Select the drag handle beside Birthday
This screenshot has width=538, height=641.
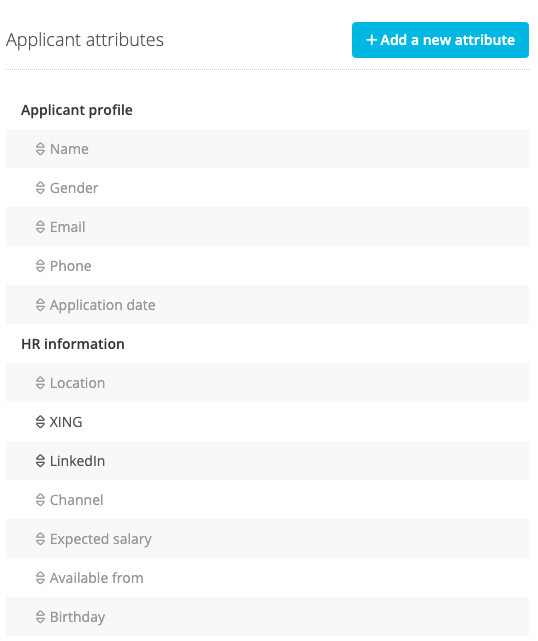click(x=40, y=617)
